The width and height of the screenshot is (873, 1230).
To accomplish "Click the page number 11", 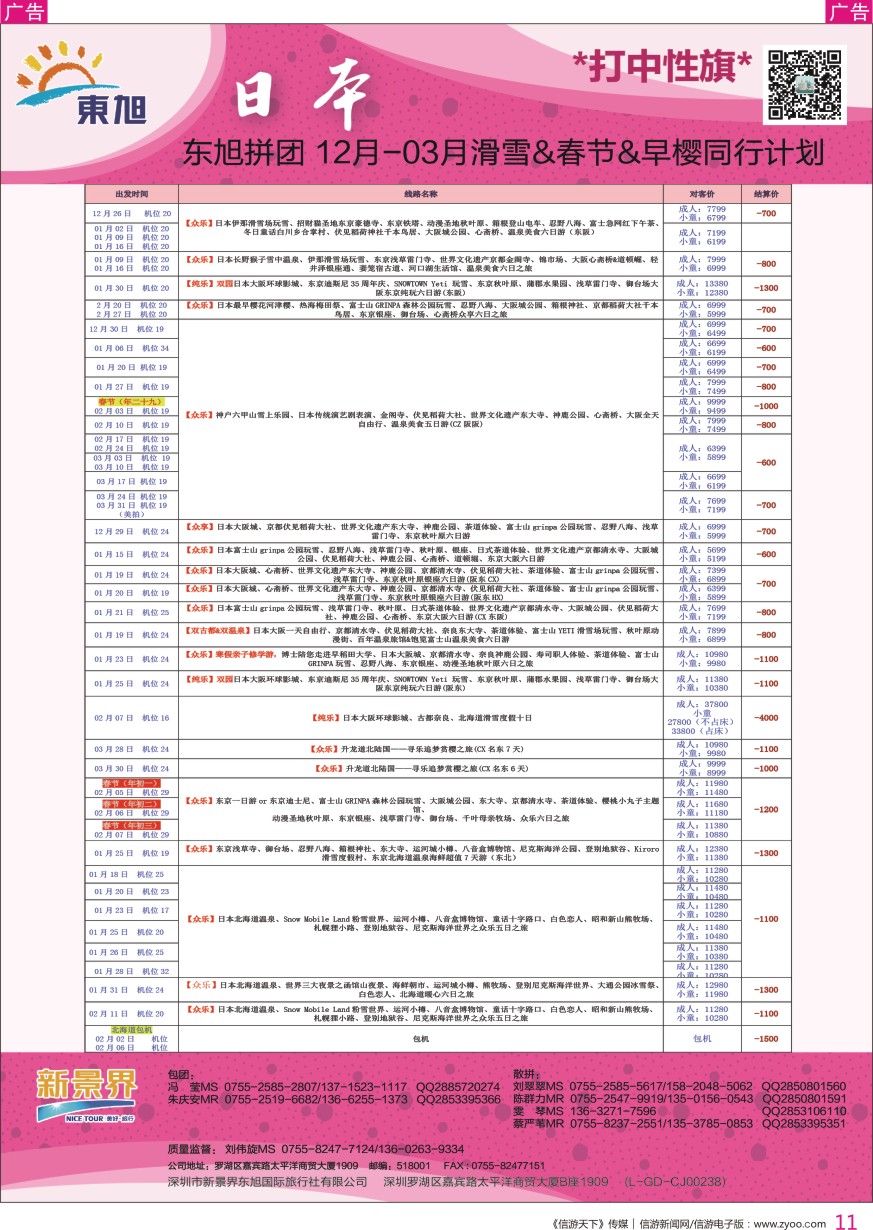I will point(846,1221).
